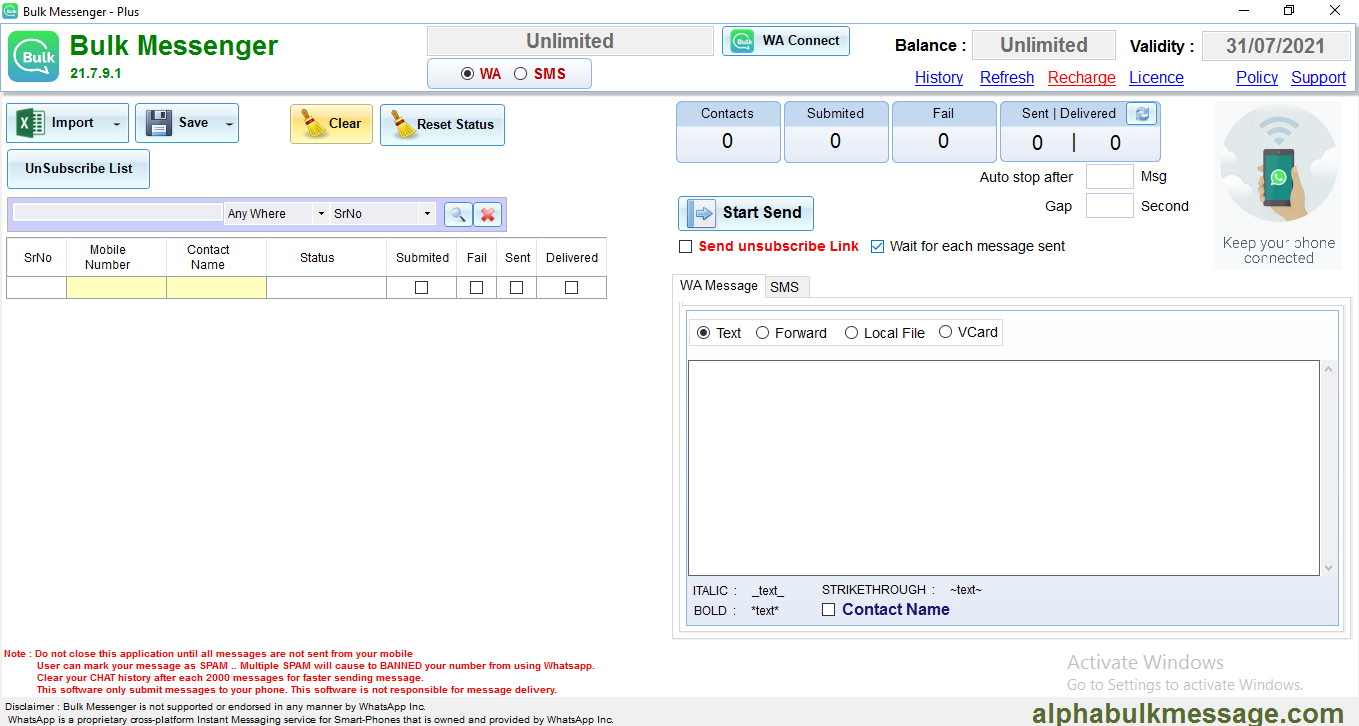Image resolution: width=1359 pixels, height=726 pixels.
Task: Choose the Text message type radio
Action: click(x=703, y=333)
